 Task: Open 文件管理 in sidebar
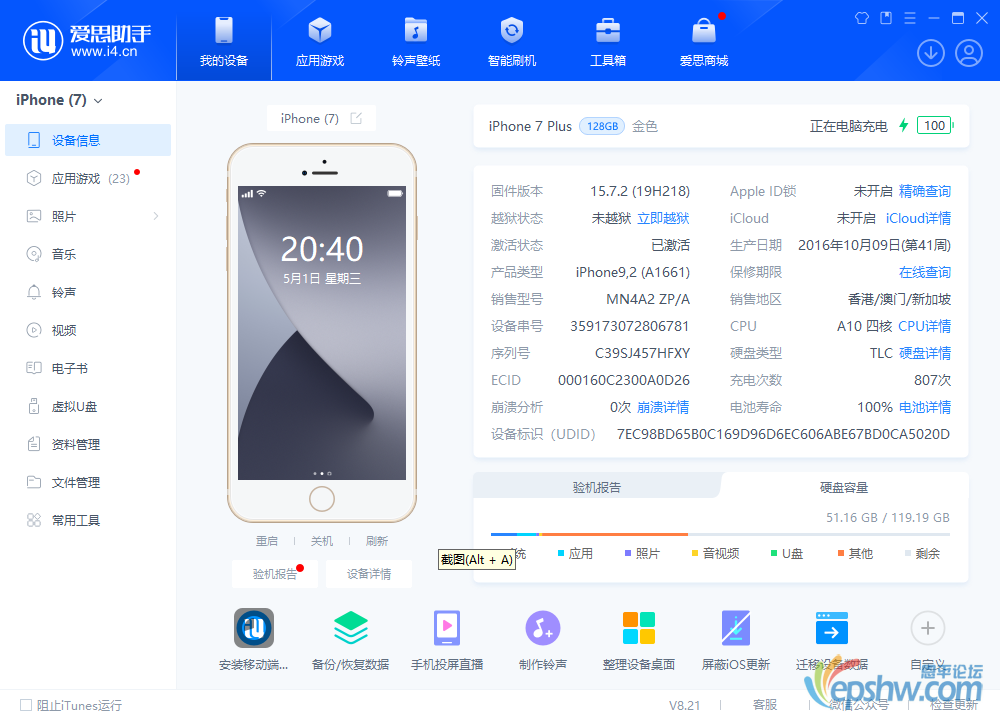pyautogui.click(x=88, y=483)
